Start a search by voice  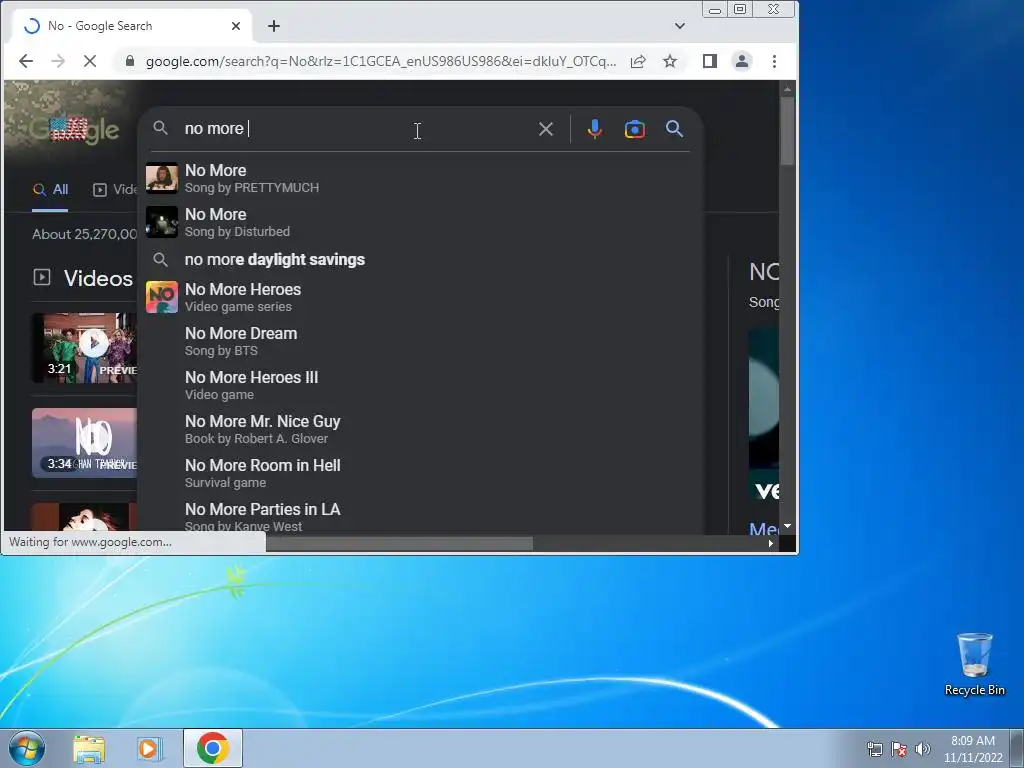594,129
